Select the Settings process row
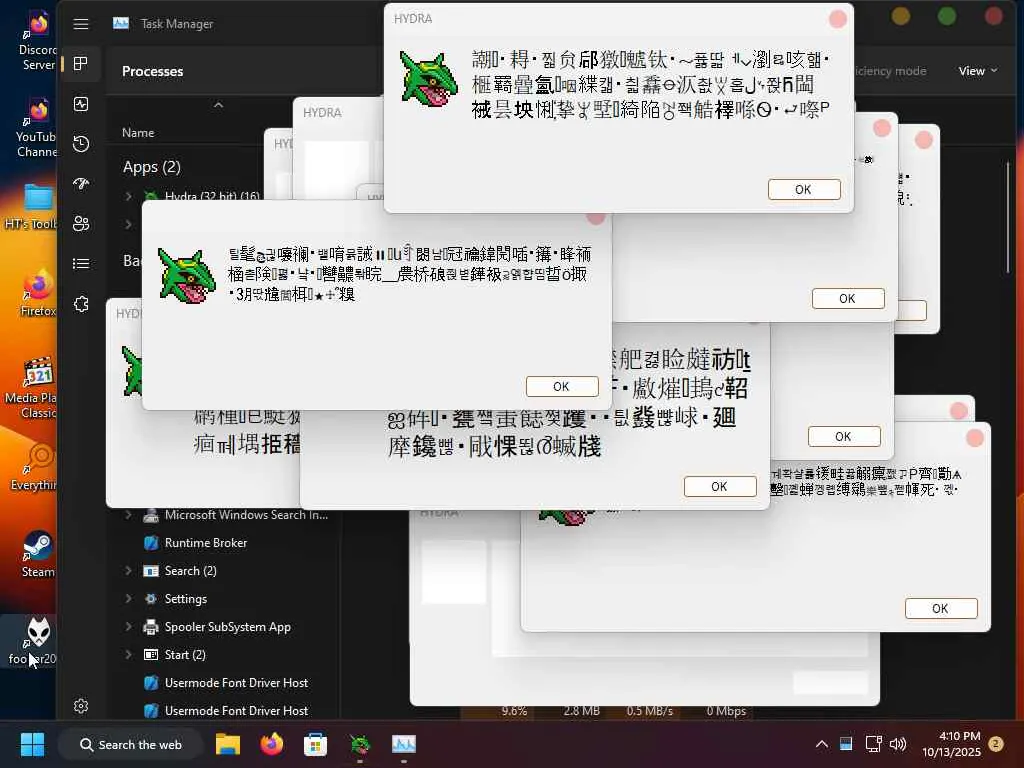This screenshot has height=768, width=1024. pyautogui.click(x=223, y=599)
